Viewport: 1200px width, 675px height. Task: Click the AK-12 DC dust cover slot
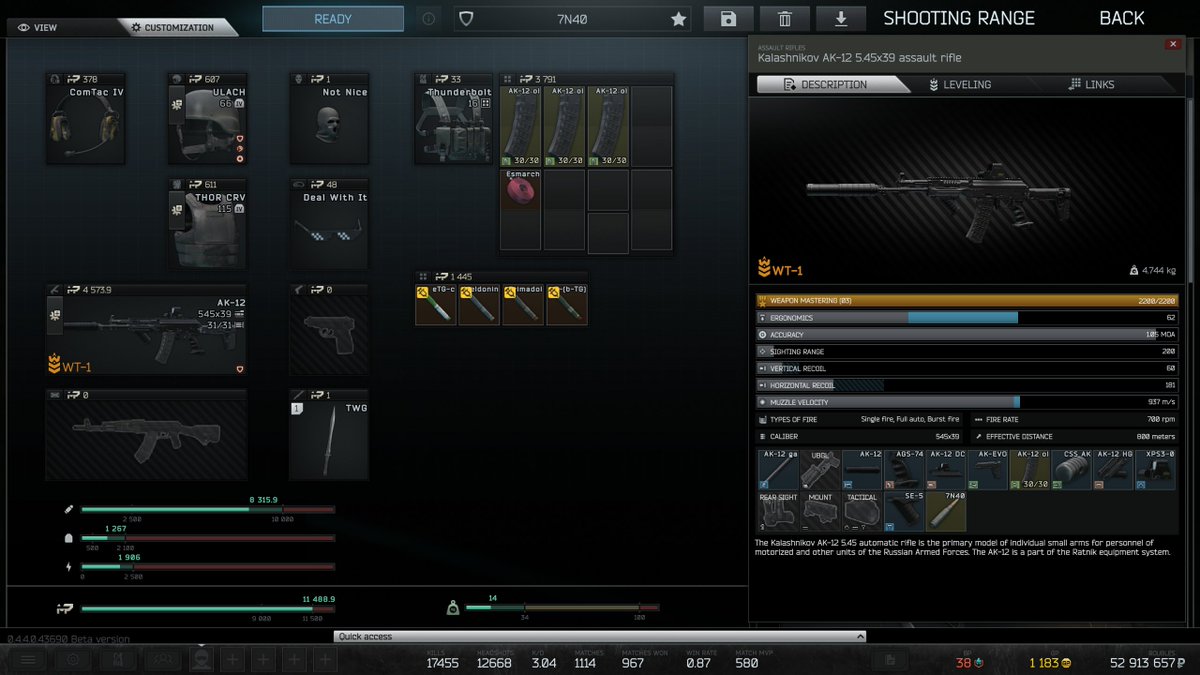[946, 470]
